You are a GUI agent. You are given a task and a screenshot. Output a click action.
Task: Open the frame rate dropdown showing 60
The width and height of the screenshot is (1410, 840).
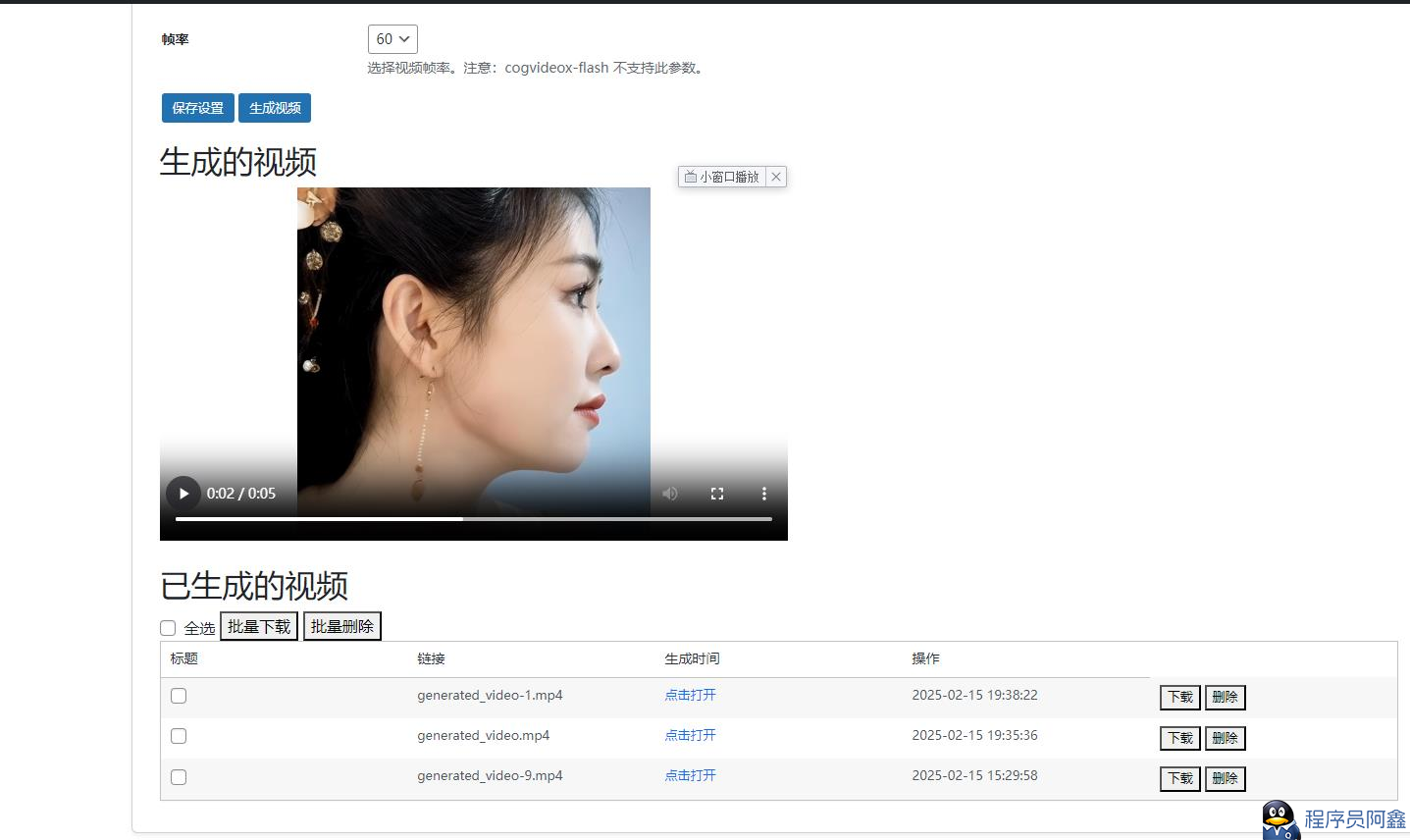(x=392, y=39)
